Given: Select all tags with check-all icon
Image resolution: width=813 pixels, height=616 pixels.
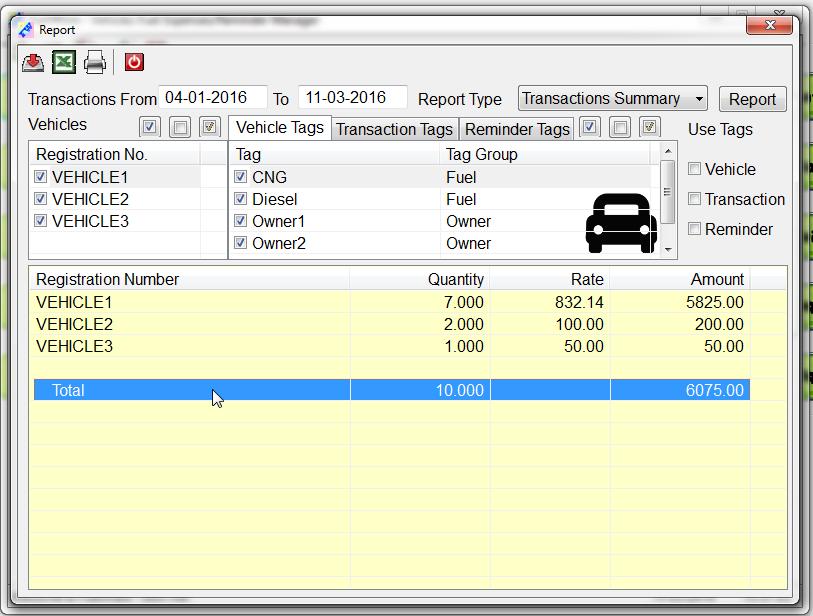Looking at the screenshot, I should pyautogui.click(x=590, y=128).
